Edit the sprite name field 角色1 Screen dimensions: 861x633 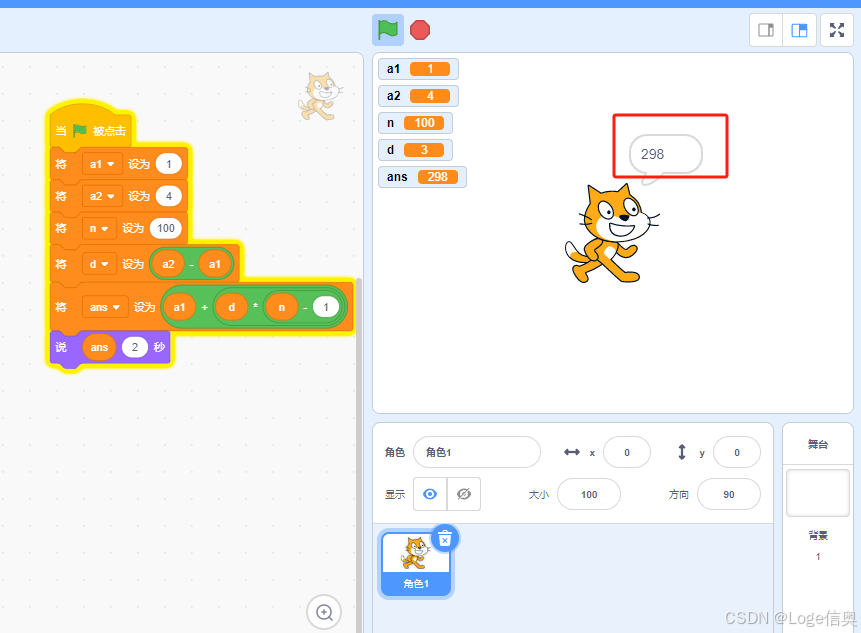tap(477, 452)
